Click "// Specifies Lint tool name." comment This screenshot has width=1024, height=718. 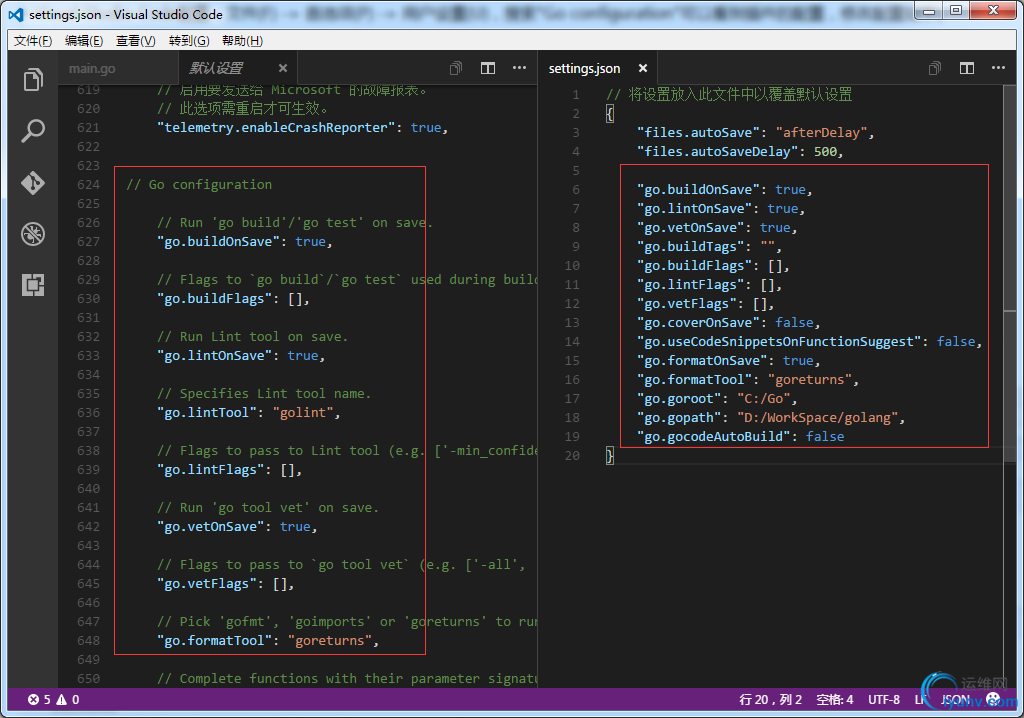(x=264, y=394)
